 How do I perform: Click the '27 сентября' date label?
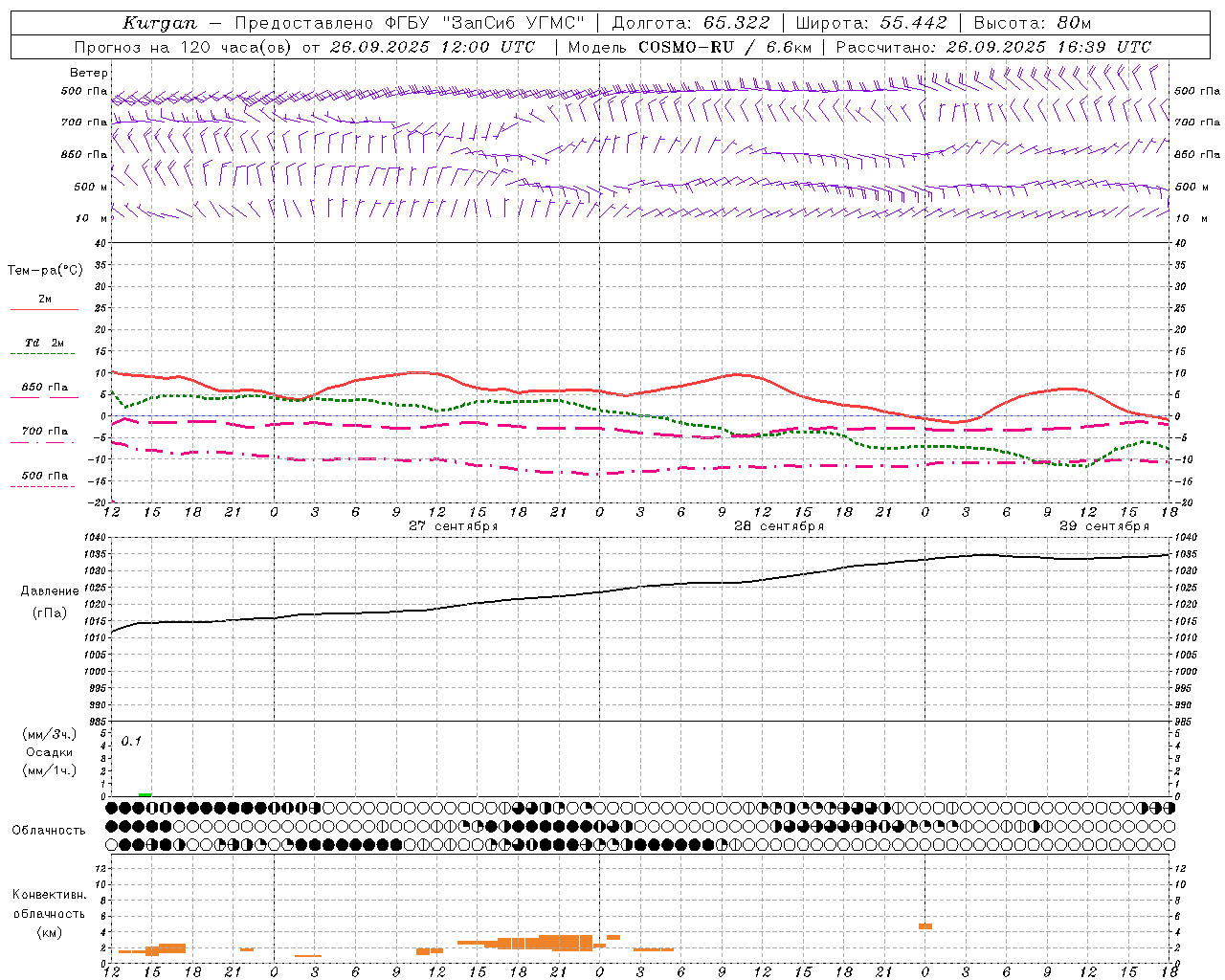(454, 526)
